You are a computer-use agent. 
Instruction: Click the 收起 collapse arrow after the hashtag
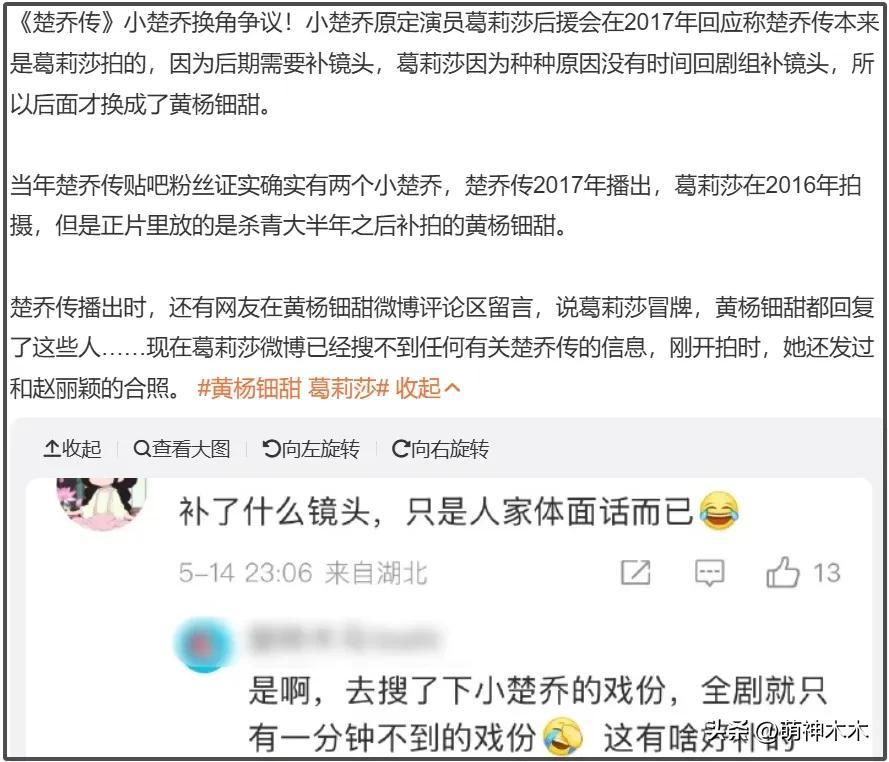click(427, 389)
